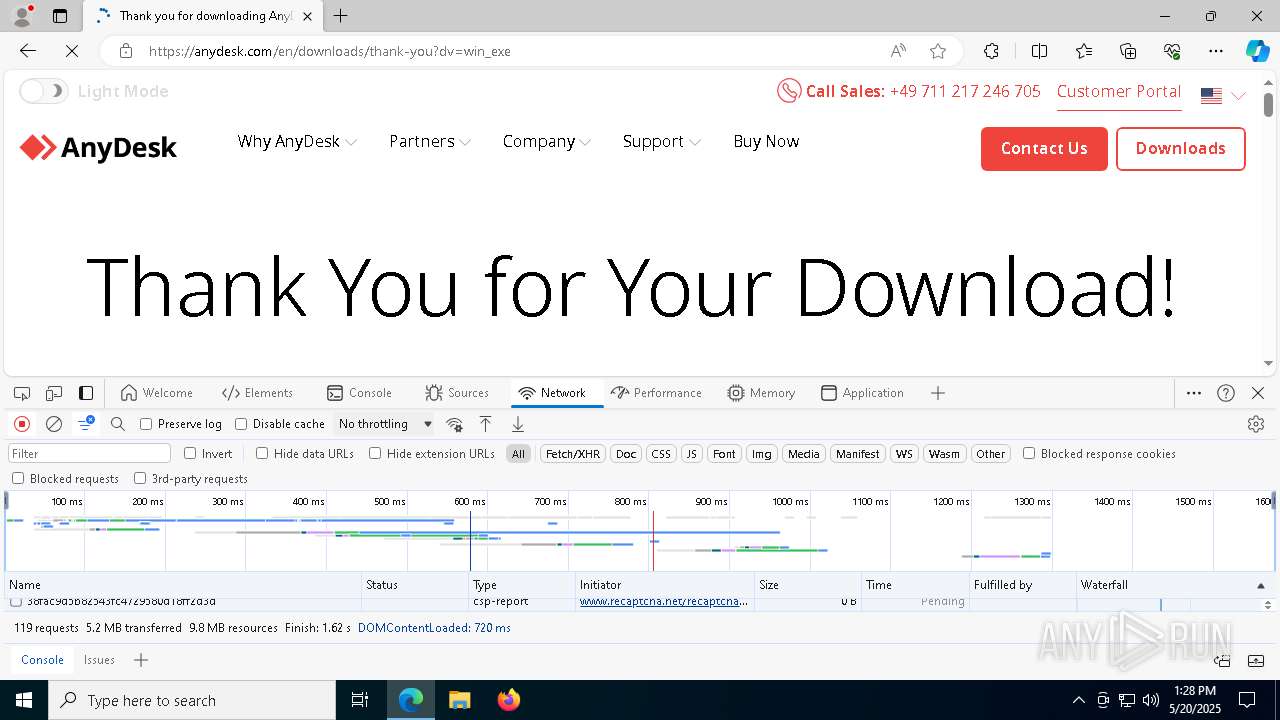The height and width of the screenshot is (720, 1280).
Task: Toggle the Split screen icon
Action: [1039, 51]
